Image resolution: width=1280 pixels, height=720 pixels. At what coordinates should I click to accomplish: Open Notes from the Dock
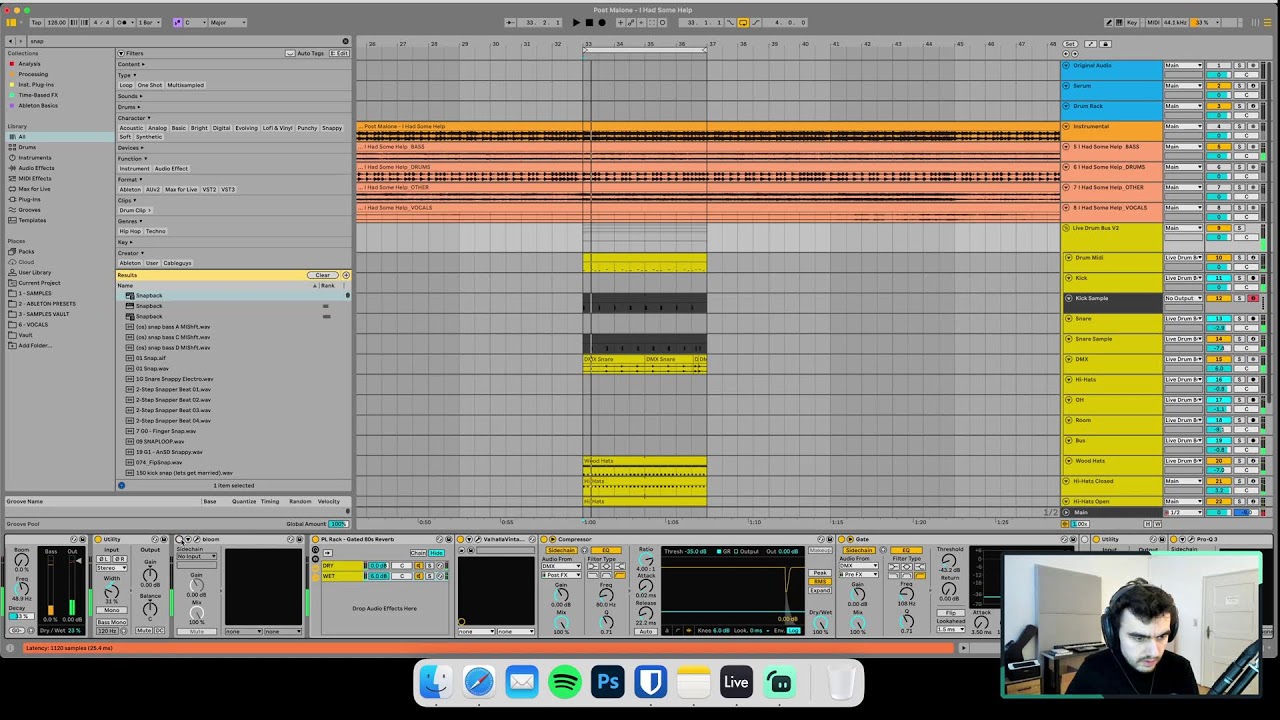694,683
